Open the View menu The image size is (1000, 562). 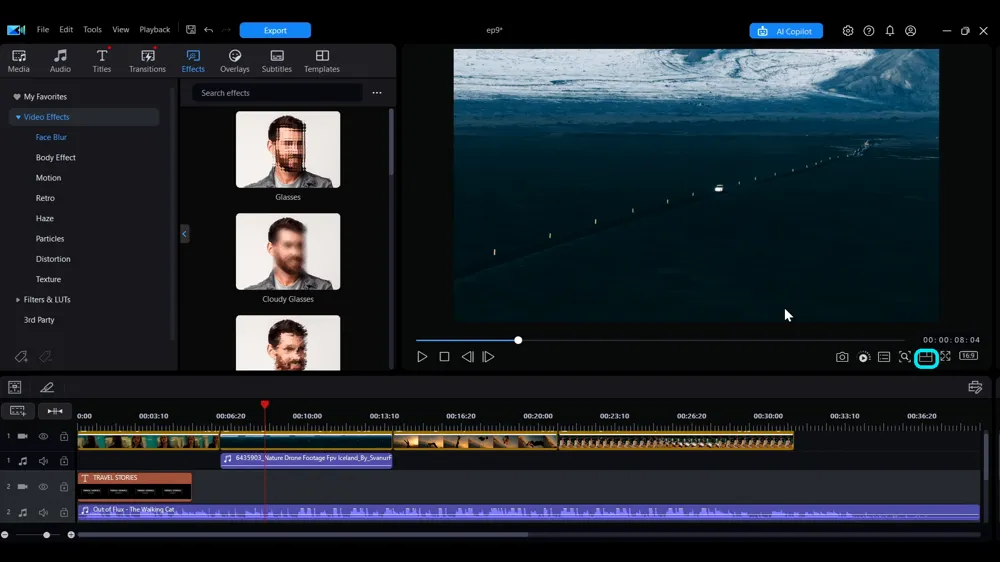121,29
